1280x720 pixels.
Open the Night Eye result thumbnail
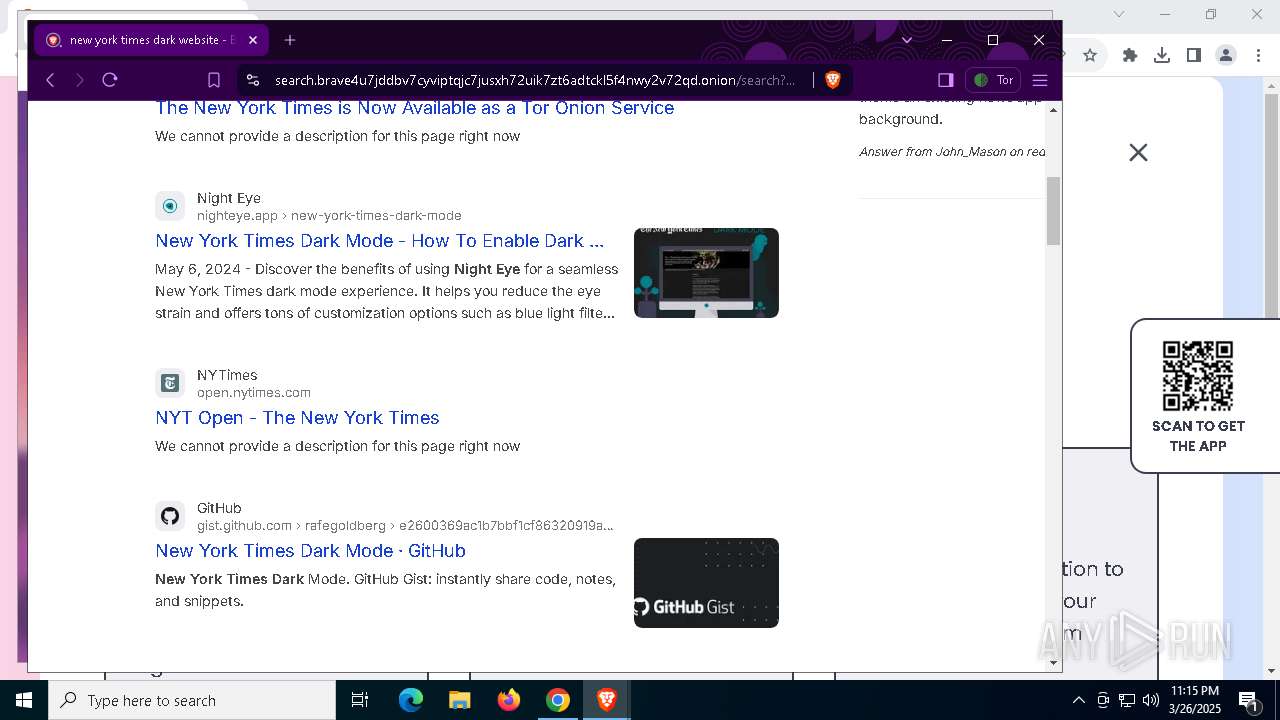pyautogui.click(x=706, y=273)
